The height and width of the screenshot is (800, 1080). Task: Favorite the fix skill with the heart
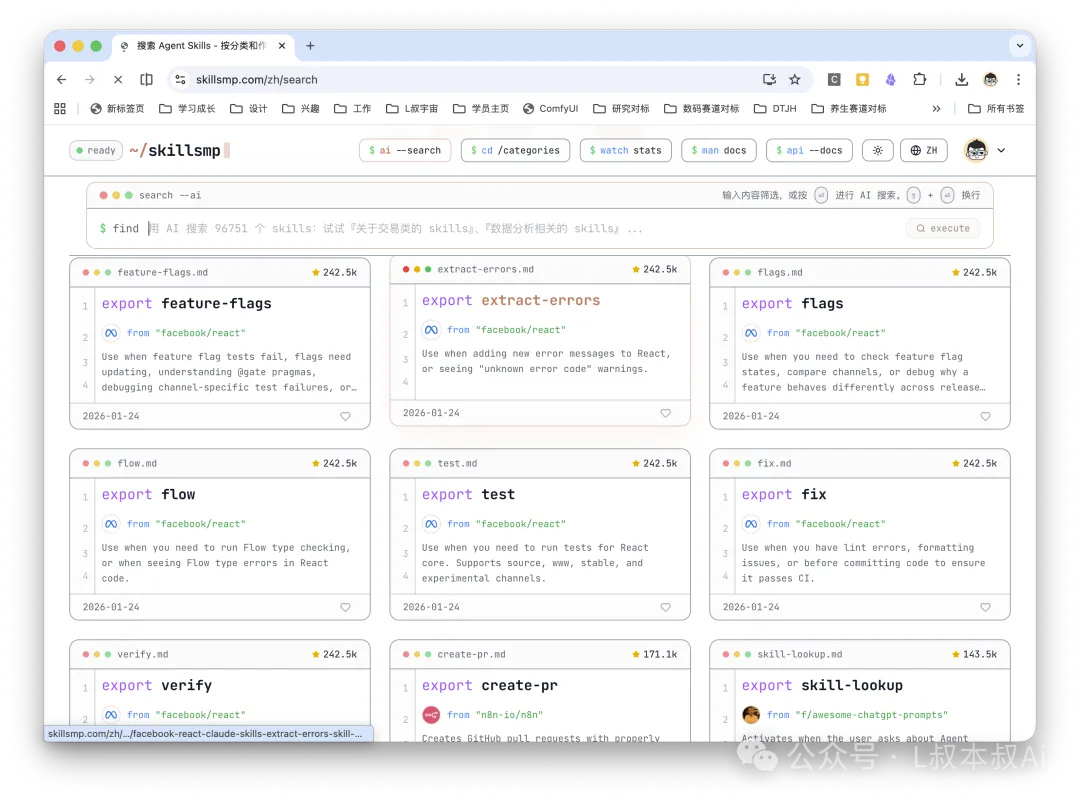986,607
